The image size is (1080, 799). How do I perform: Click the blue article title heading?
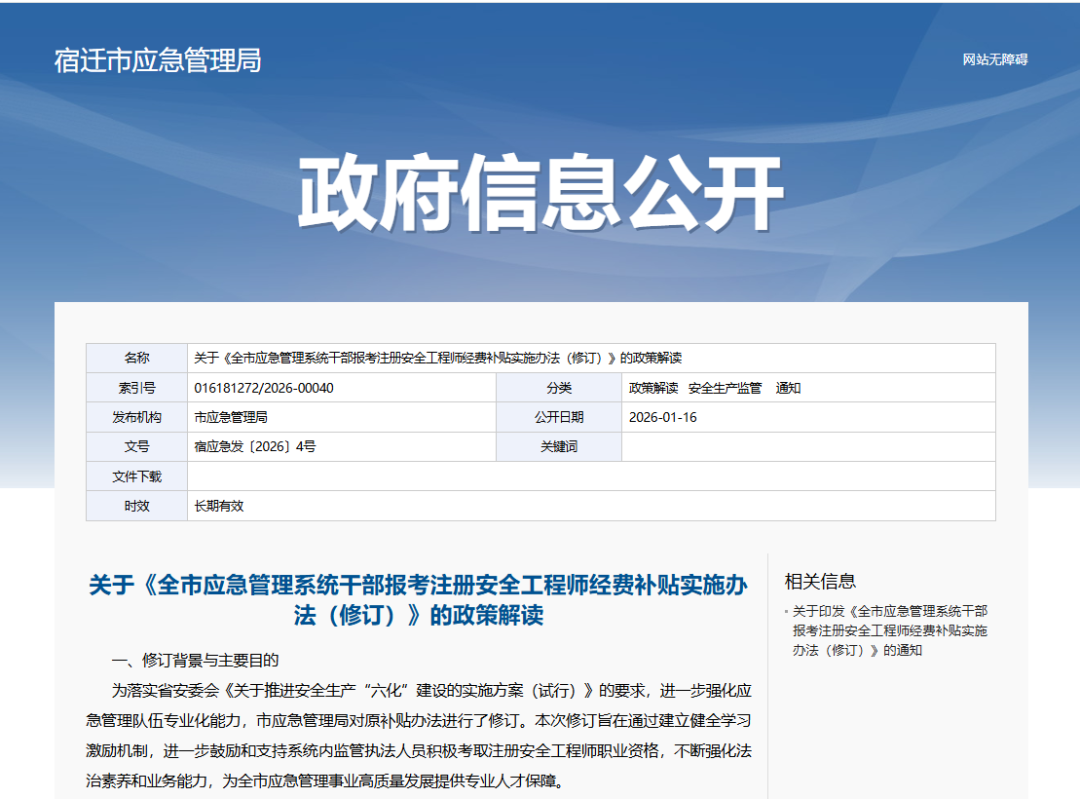click(x=418, y=600)
